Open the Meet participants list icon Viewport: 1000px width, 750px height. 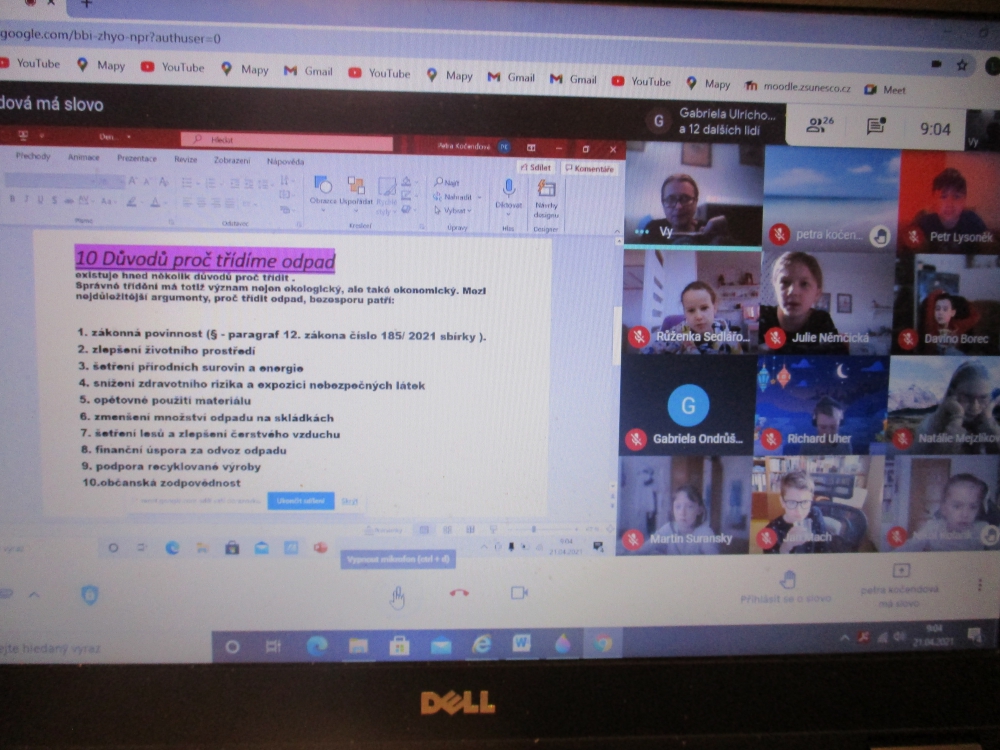[x=819, y=124]
